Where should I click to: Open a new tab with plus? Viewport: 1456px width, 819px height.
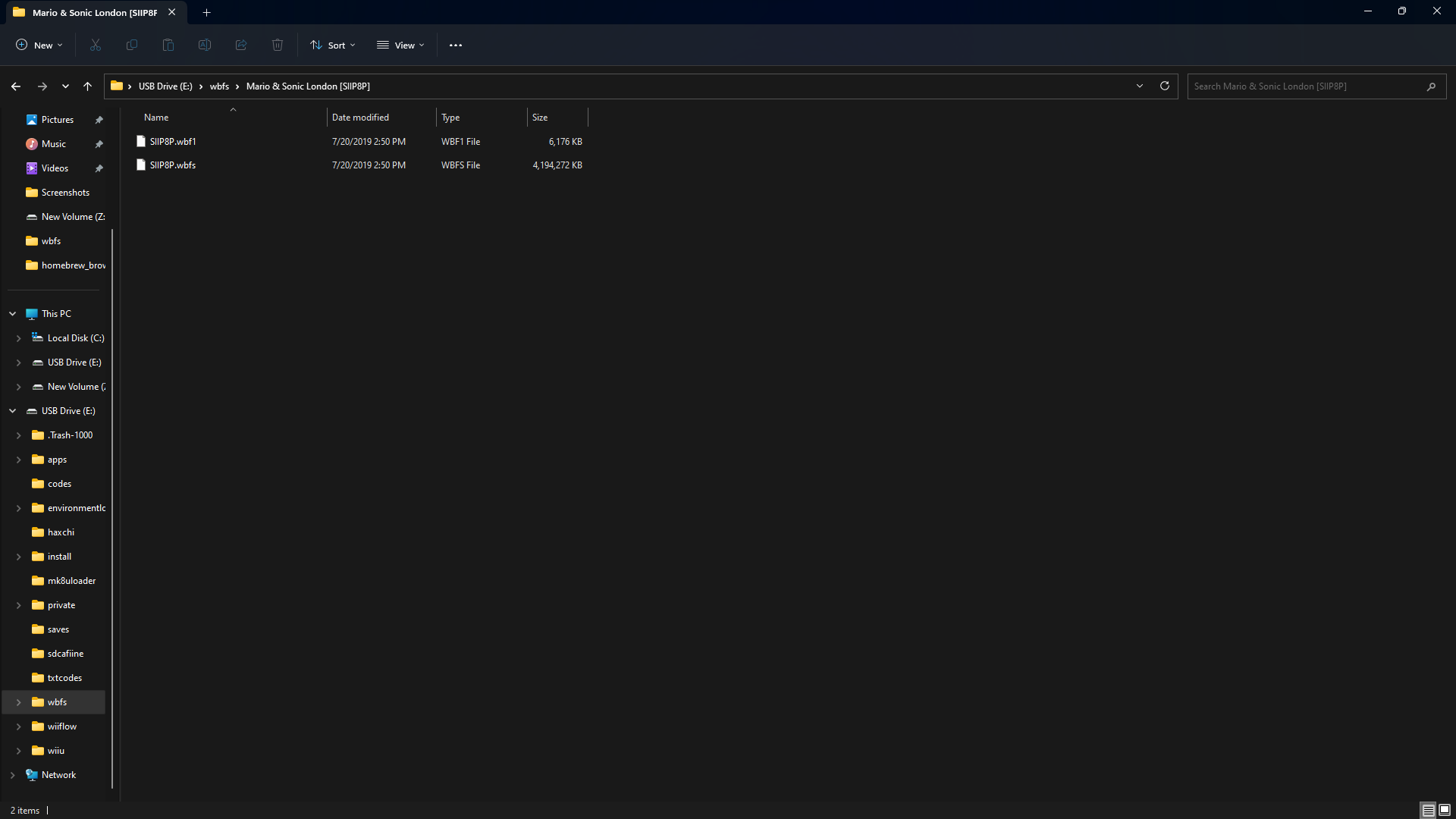pyautogui.click(x=206, y=12)
